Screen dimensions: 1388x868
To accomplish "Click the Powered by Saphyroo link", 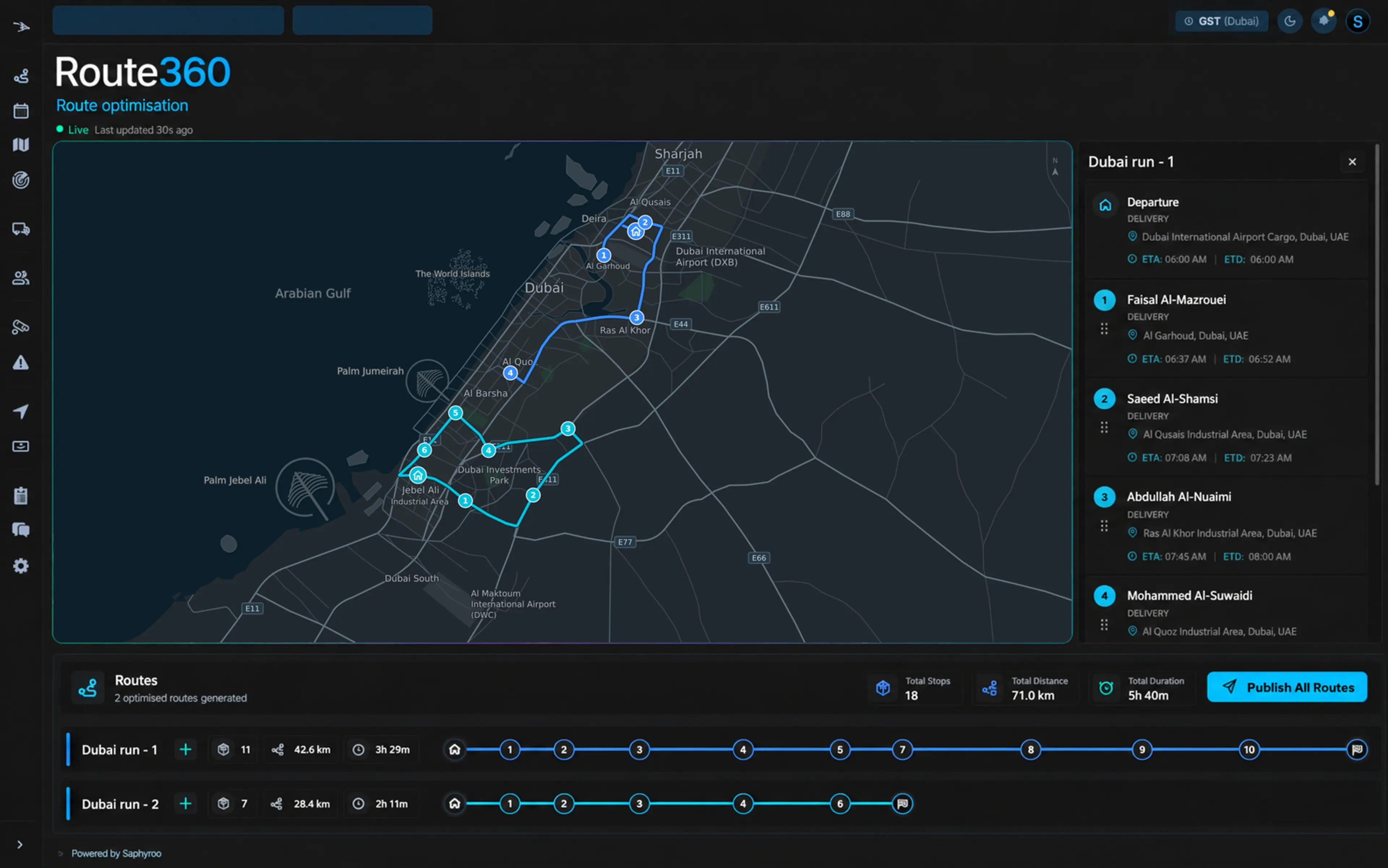I will (x=116, y=853).
